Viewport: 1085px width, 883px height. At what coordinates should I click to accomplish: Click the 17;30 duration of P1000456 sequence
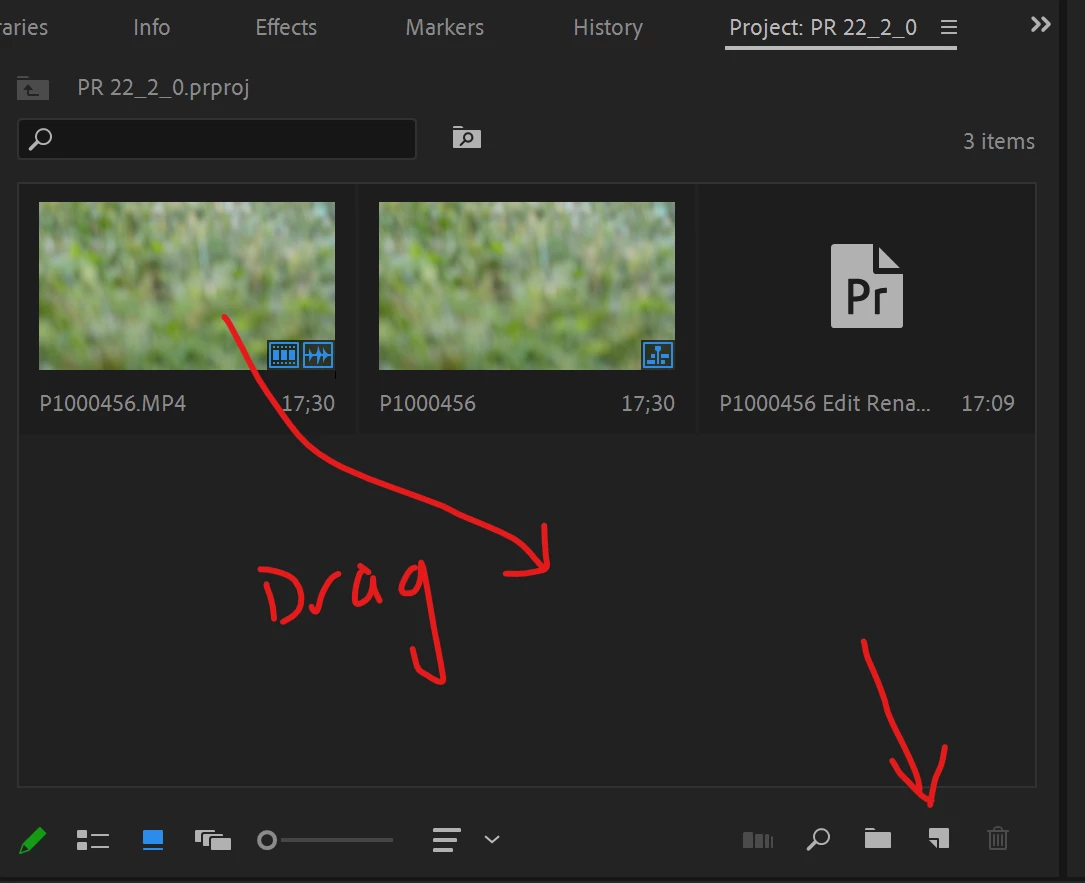click(648, 403)
